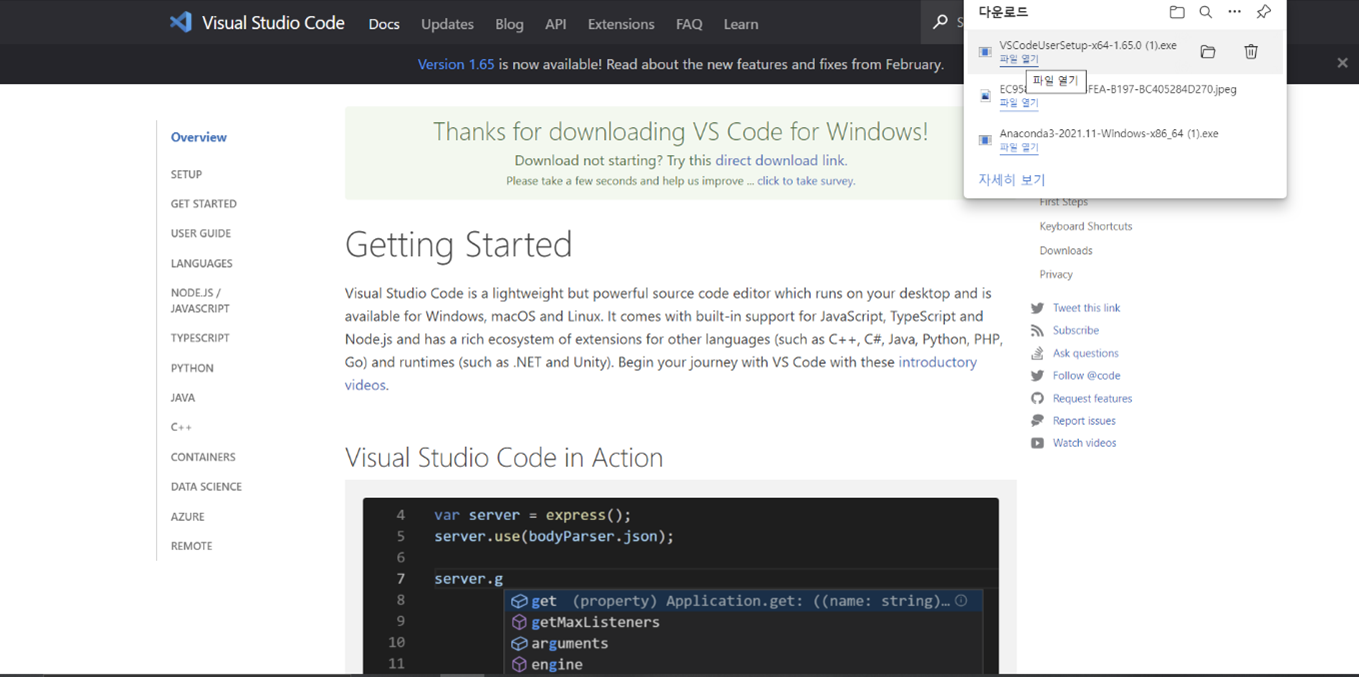The height and width of the screenshot is (677, 1359).
Task: Select Overview in the docs sidebar
Action: (x=198, y=137)
